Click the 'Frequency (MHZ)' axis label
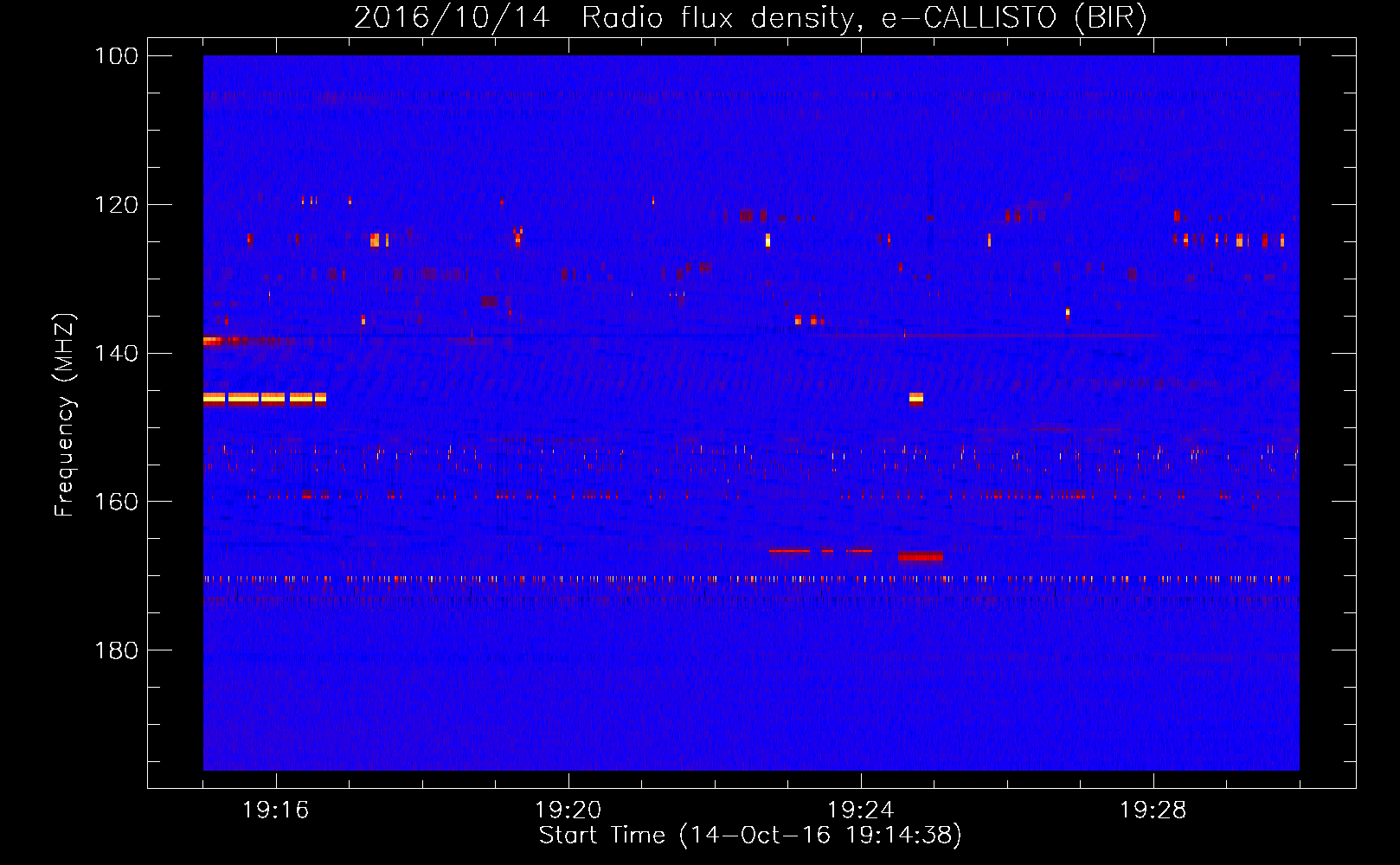The height and width of the screenshot is (865, 1400). (x=66, y=414)
